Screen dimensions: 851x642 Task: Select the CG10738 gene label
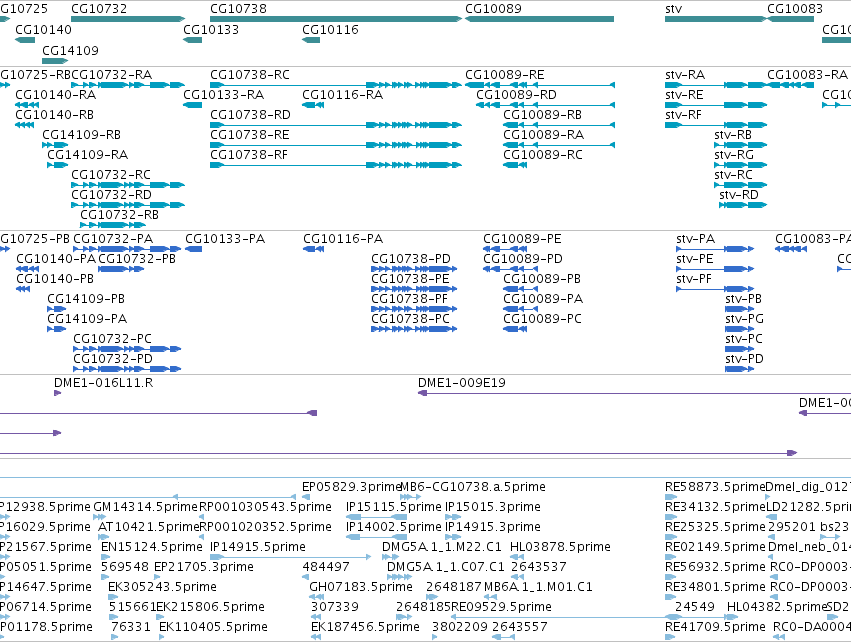click(238, 9)
